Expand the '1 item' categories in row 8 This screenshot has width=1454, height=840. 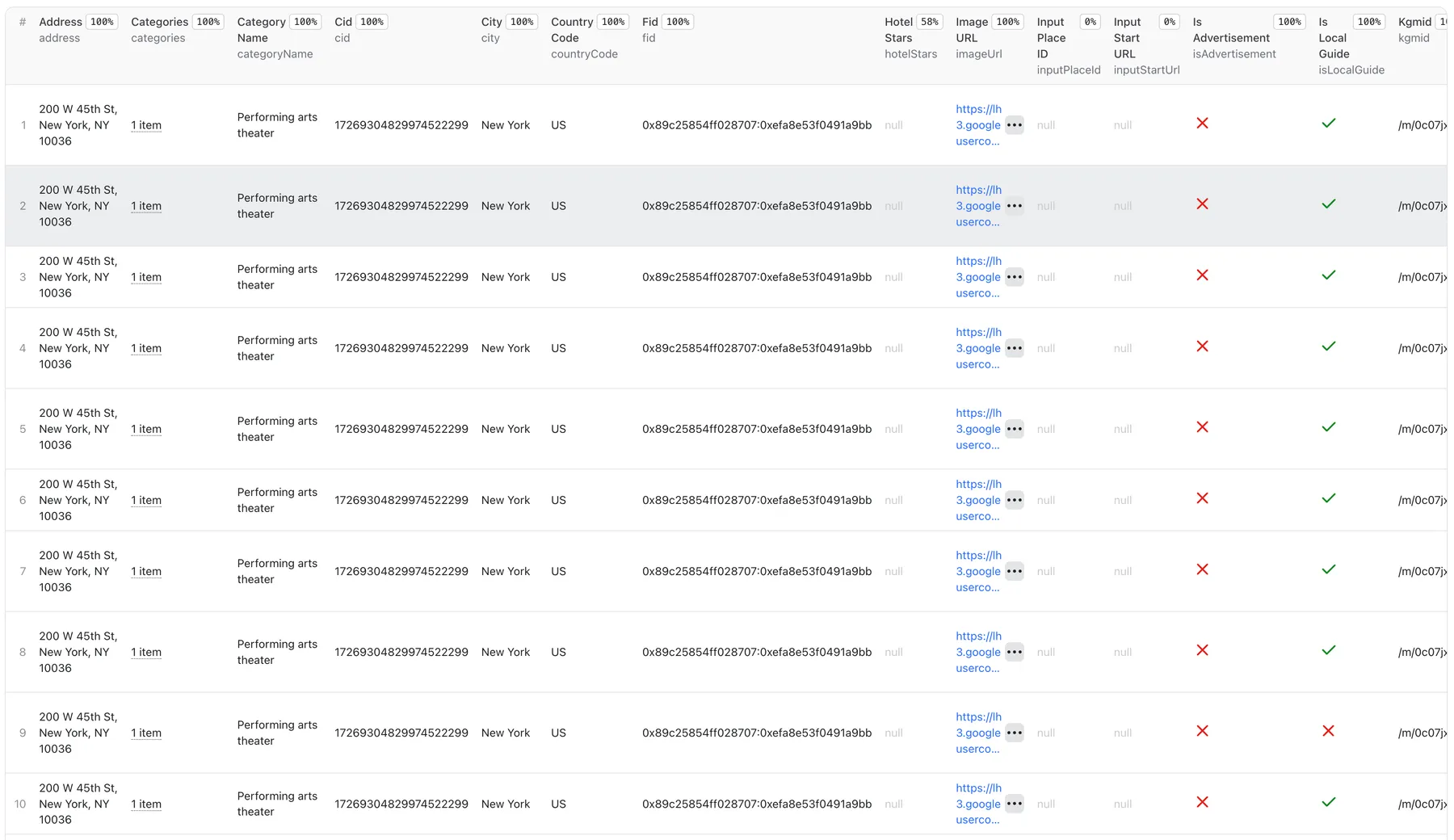point(146,652)
